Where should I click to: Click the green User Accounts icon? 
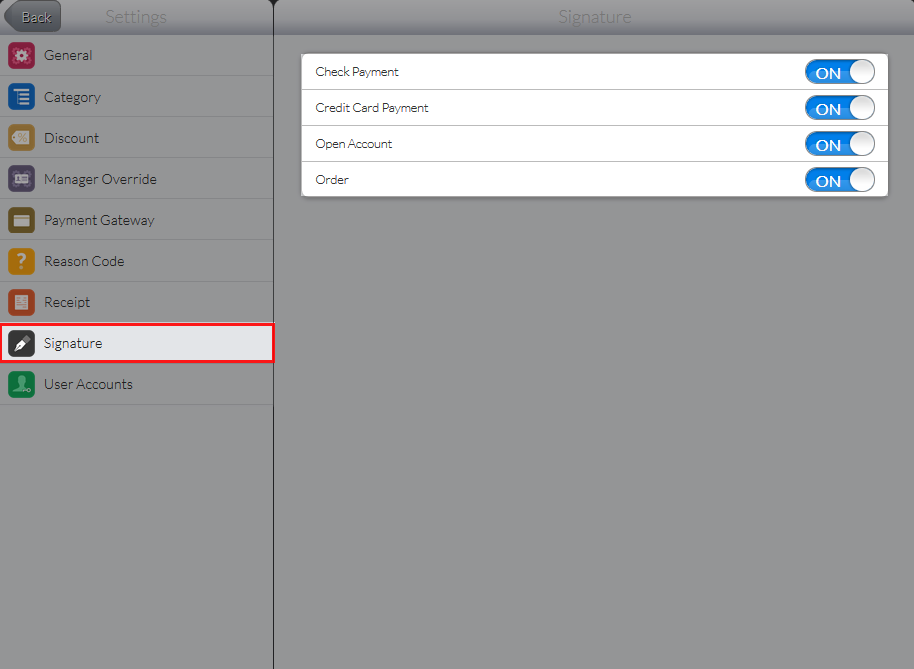pyautogui.click(x=22, y=384)
